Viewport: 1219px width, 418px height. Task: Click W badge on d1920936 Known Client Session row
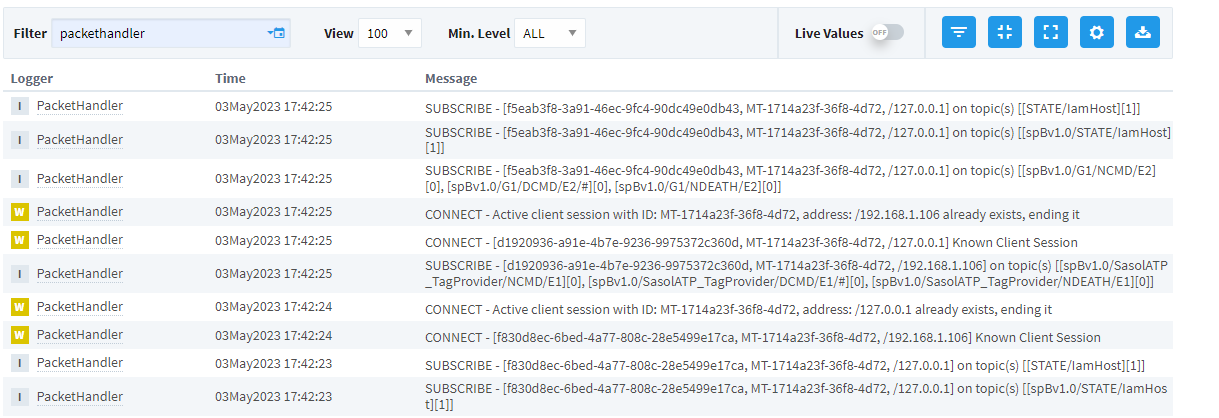20,240
